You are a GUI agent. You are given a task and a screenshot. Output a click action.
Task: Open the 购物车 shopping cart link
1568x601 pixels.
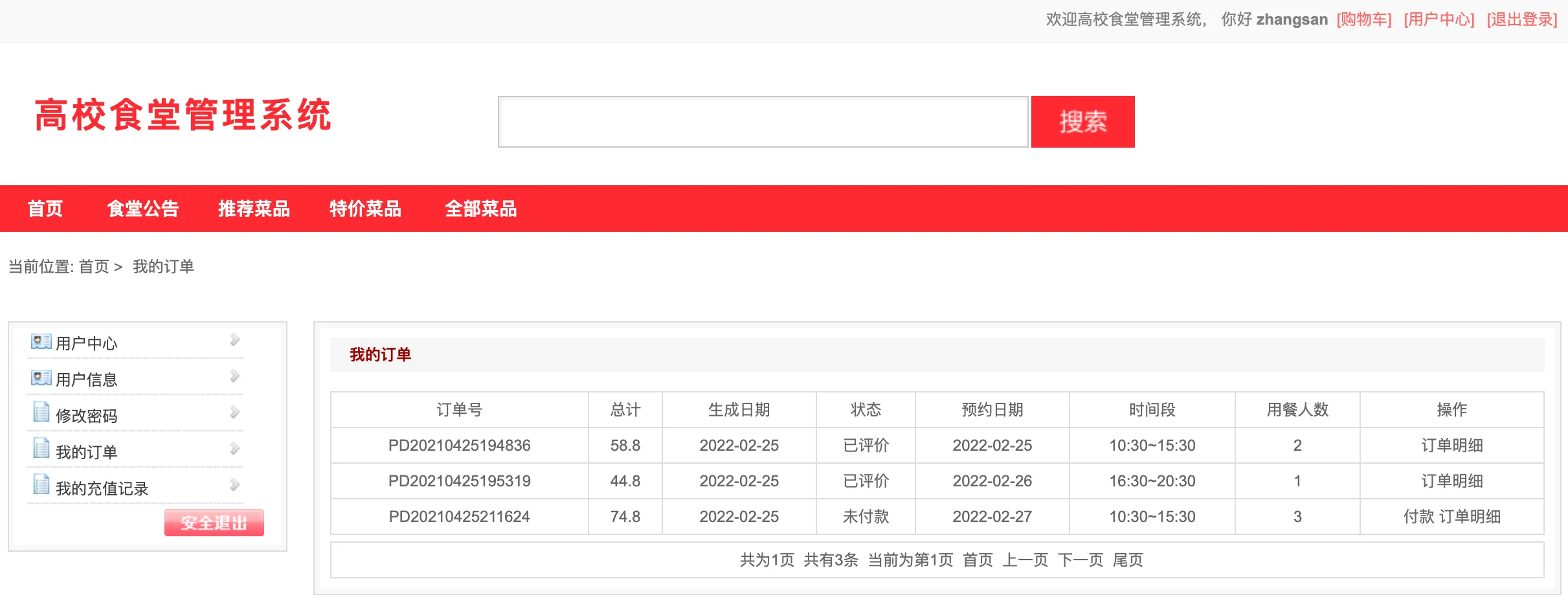pyautogui.click(x=1363, y=19)
